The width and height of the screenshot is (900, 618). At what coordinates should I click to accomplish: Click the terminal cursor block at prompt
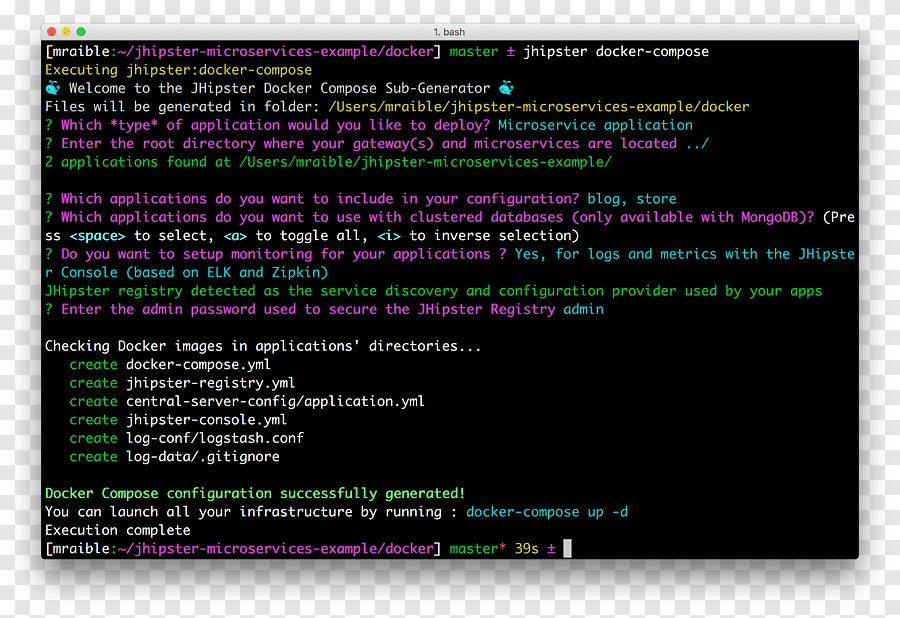(567, 549)
